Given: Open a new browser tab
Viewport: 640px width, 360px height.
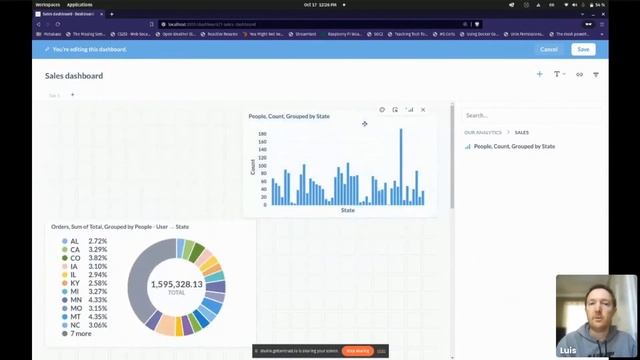Looking at the screenshot, I should [112, 14].
